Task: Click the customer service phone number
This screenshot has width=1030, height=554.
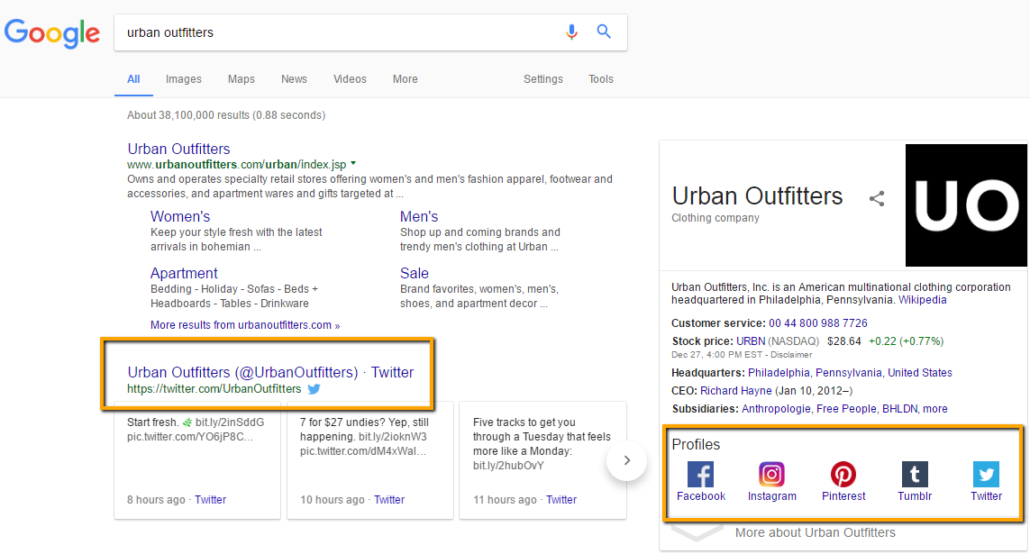Action: (x=818, y=323)
